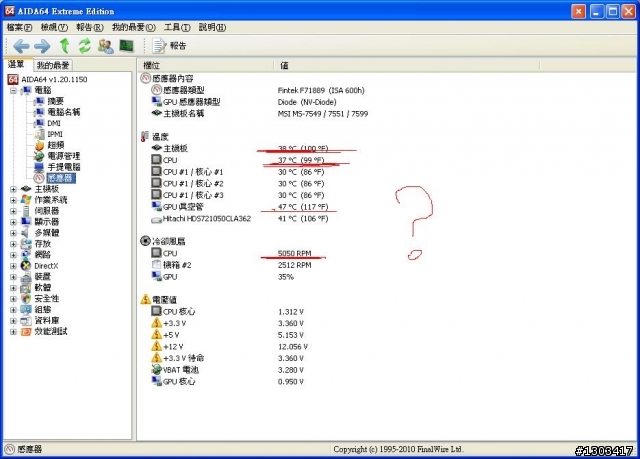Click the Forward arrow toolbar icon
Screen dimensions: 640x459
[x=42, y=46]
